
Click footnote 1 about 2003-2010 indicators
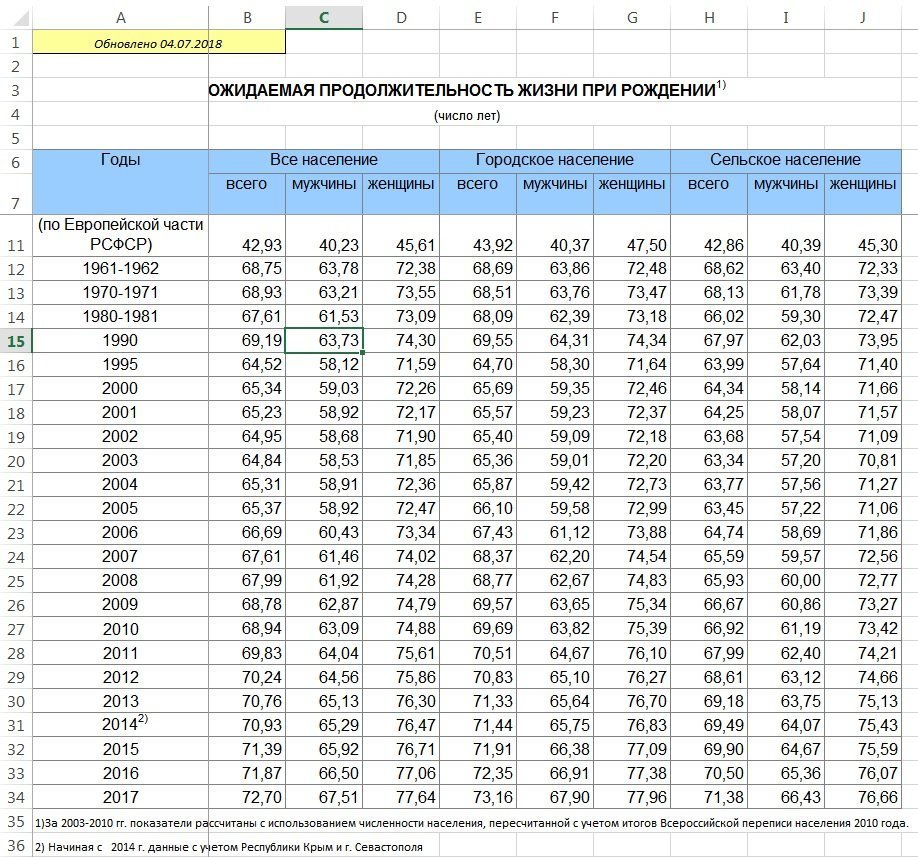pos(471,823)
